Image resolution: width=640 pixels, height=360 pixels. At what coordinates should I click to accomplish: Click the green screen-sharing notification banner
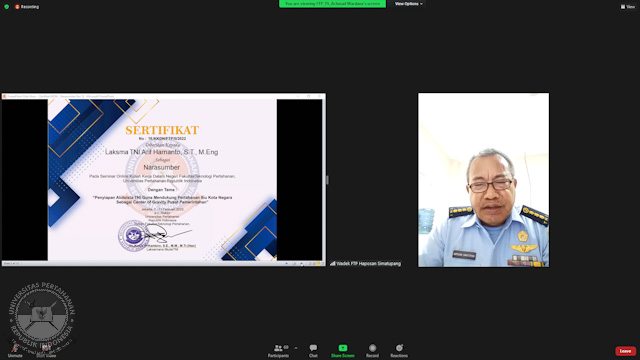[x=332, y=4]
